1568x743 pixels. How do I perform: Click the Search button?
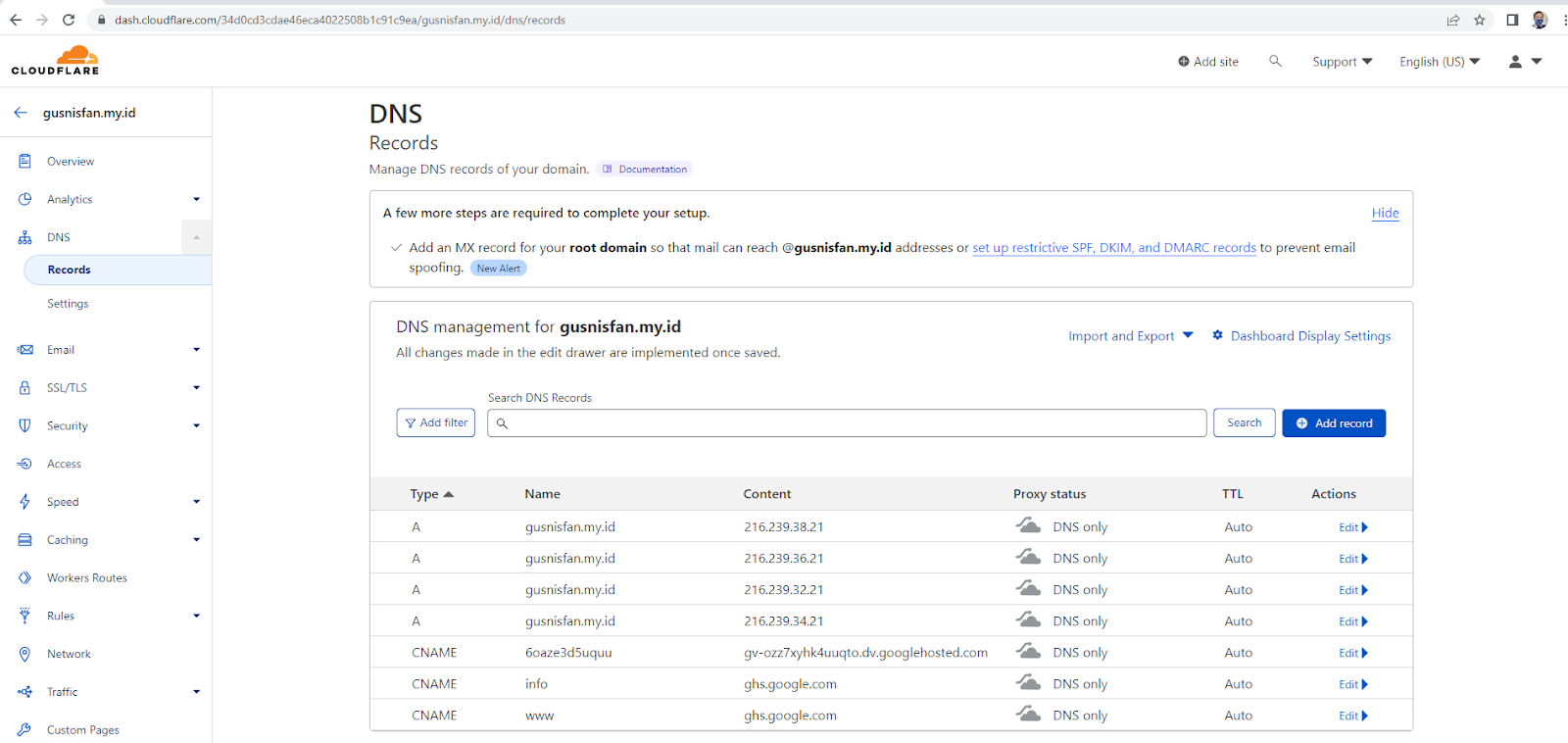point(1245,422)
